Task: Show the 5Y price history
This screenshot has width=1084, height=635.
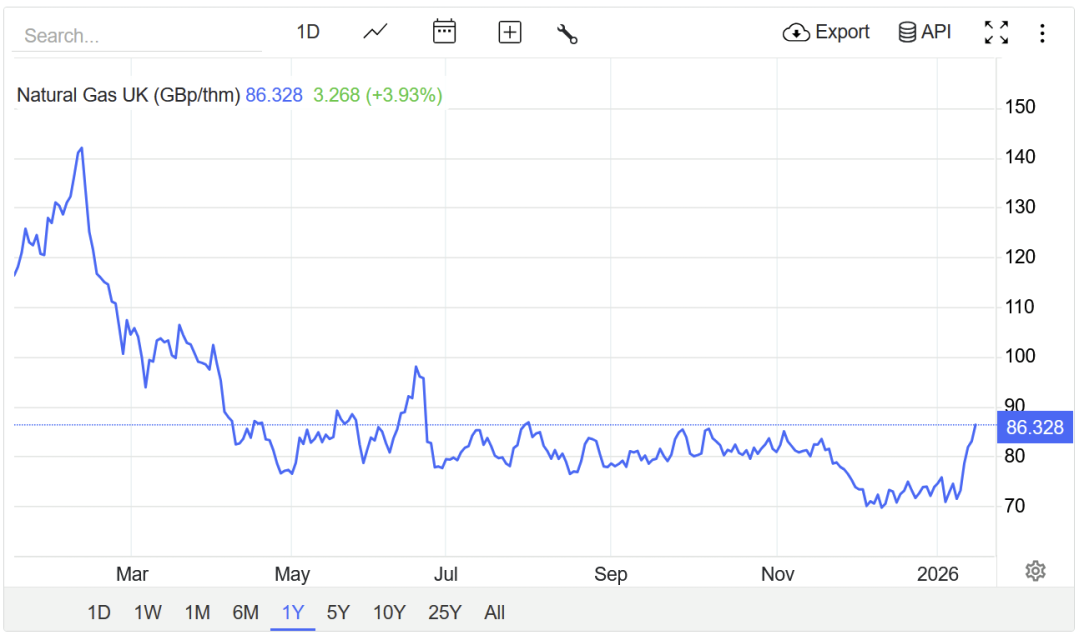Action: pyautogui.click(x=338, y=612)
